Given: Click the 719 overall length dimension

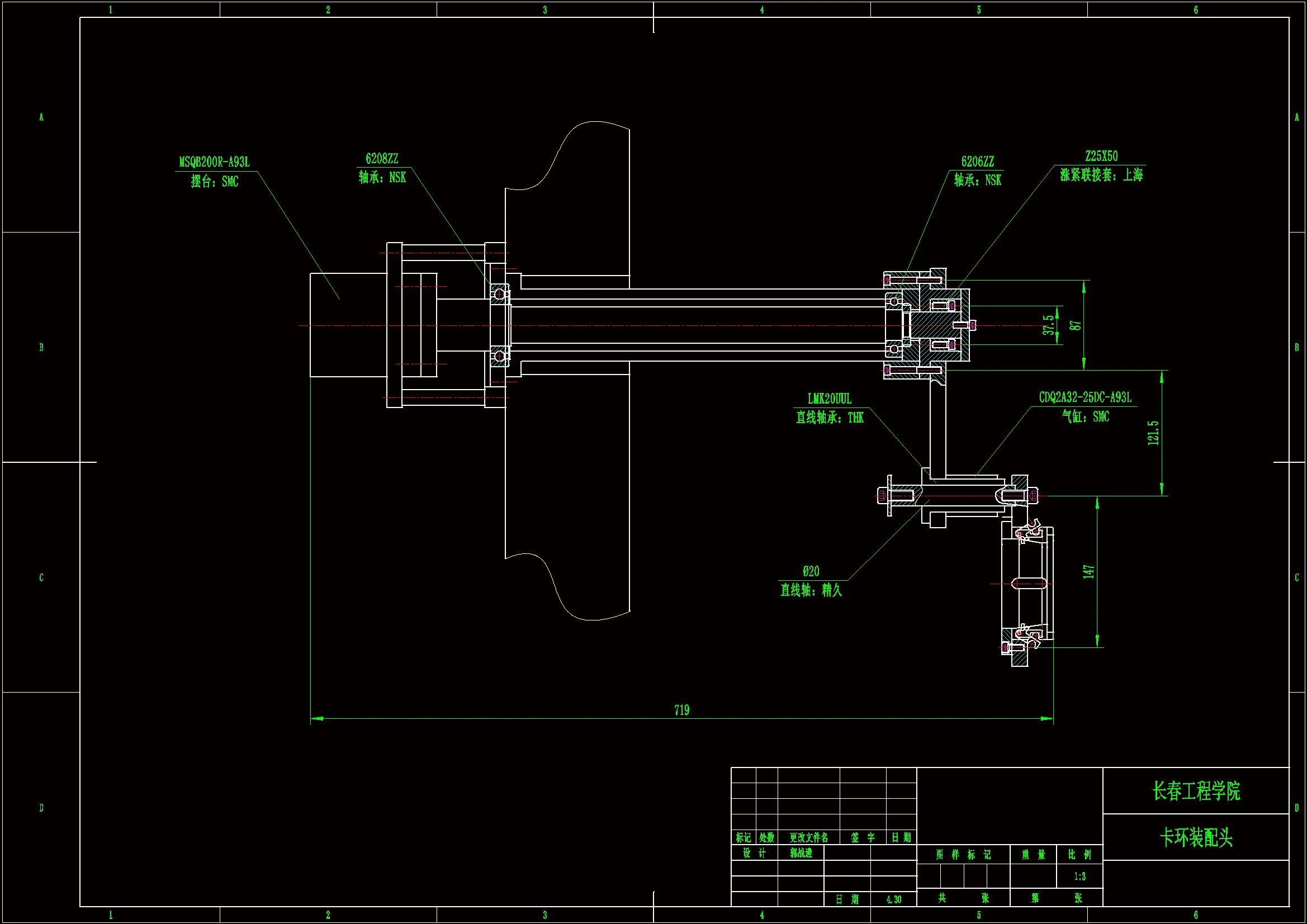Looking at the screenshot, I should click(x=681, y=710).
